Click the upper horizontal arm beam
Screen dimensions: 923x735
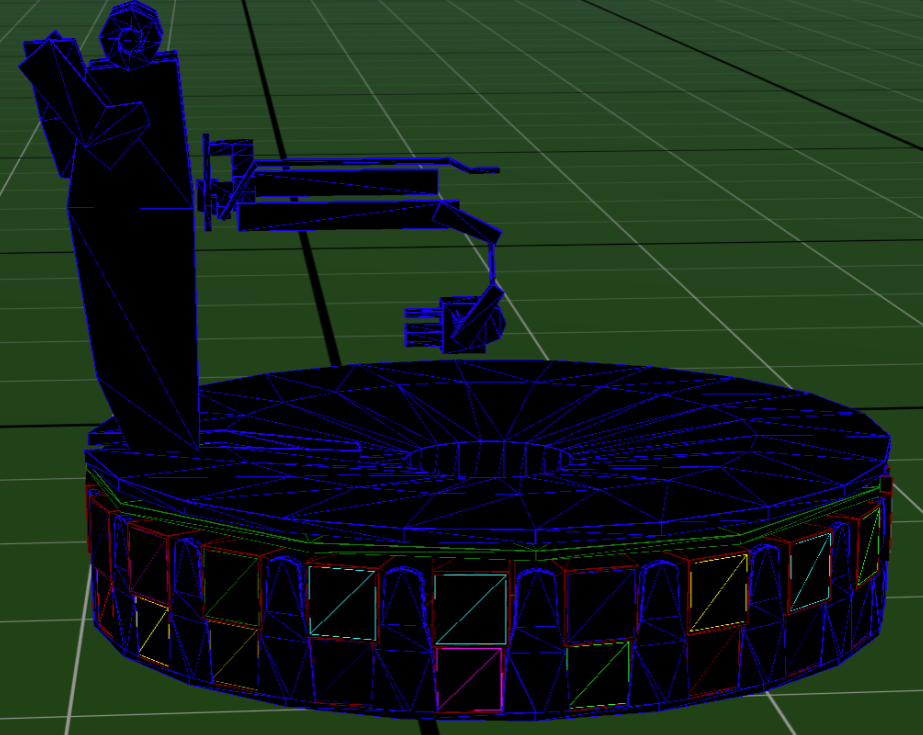coord(345,181)
